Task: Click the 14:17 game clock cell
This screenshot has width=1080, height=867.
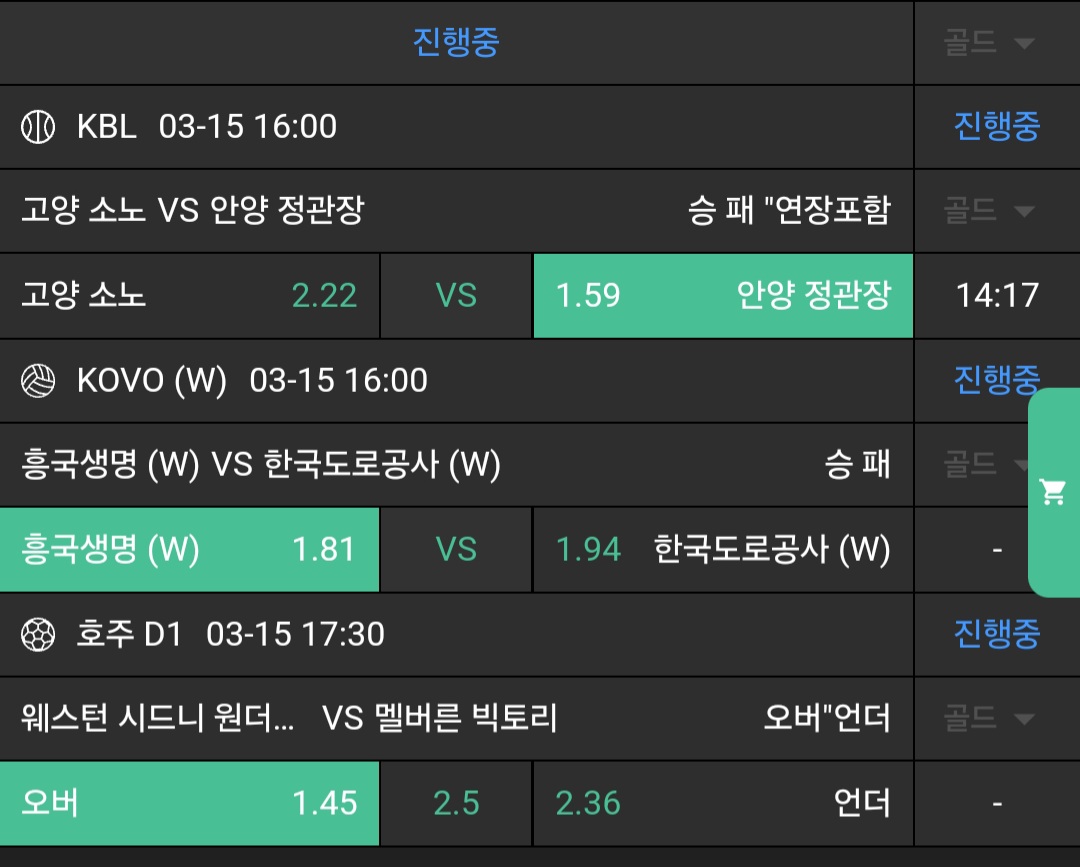Action: click(x=997, y=296)
